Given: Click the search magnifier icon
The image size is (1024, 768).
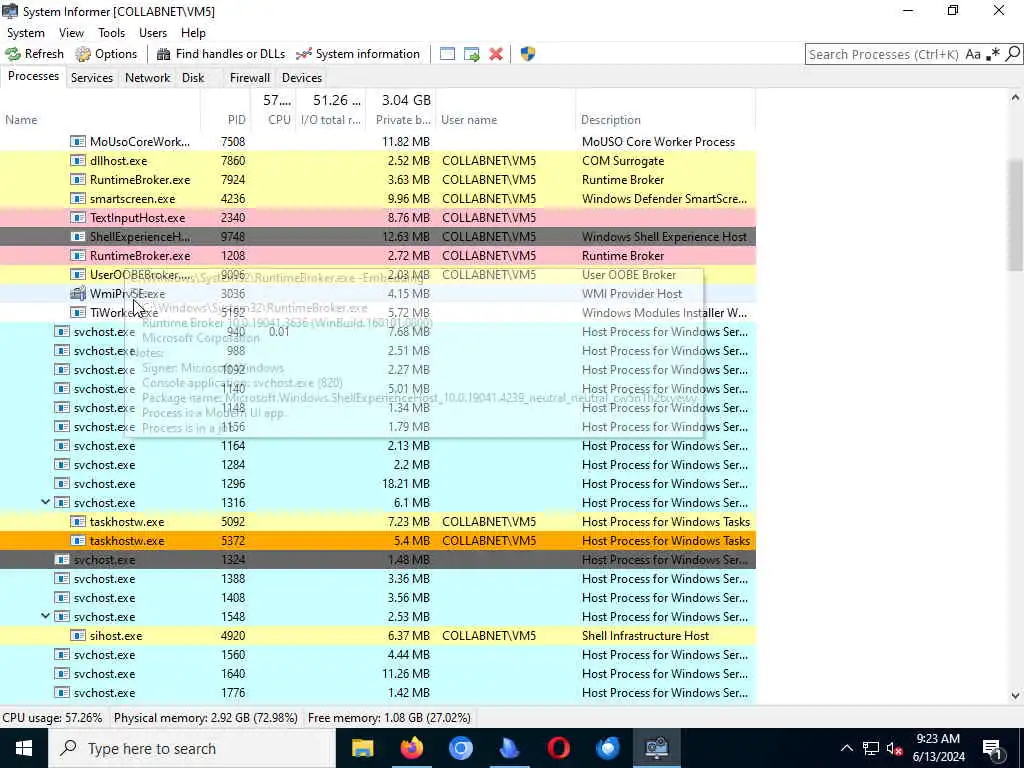Looking at the screenshot, I should (1012, 54).
